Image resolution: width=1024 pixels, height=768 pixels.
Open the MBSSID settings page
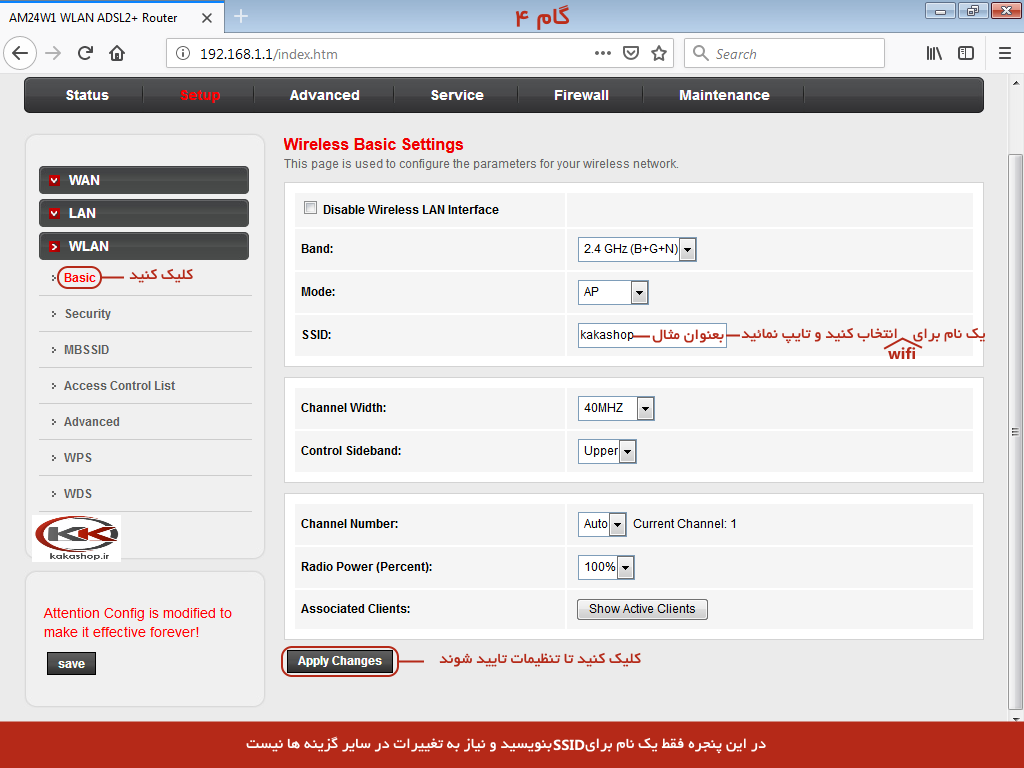(86, 349)
